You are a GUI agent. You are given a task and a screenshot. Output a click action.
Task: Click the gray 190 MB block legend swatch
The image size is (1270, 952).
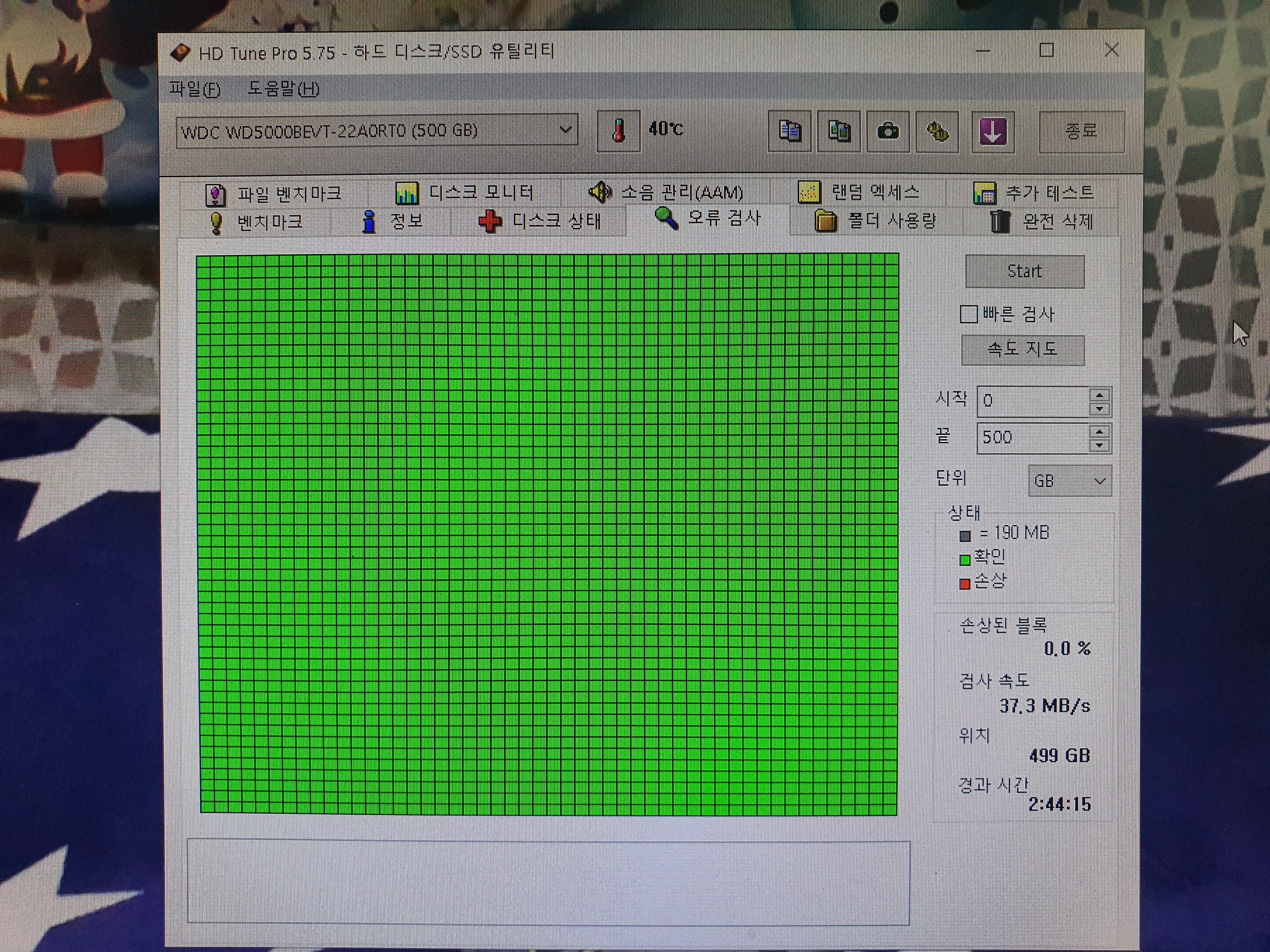(x=965, y=536)
